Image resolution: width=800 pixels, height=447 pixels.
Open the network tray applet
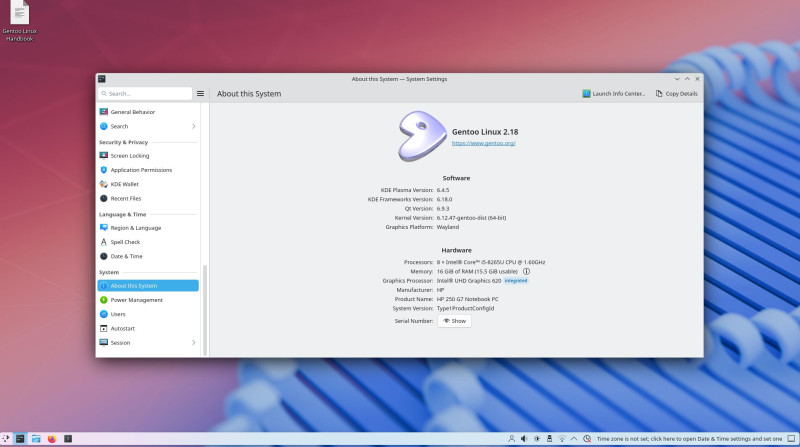pos(562,439)
